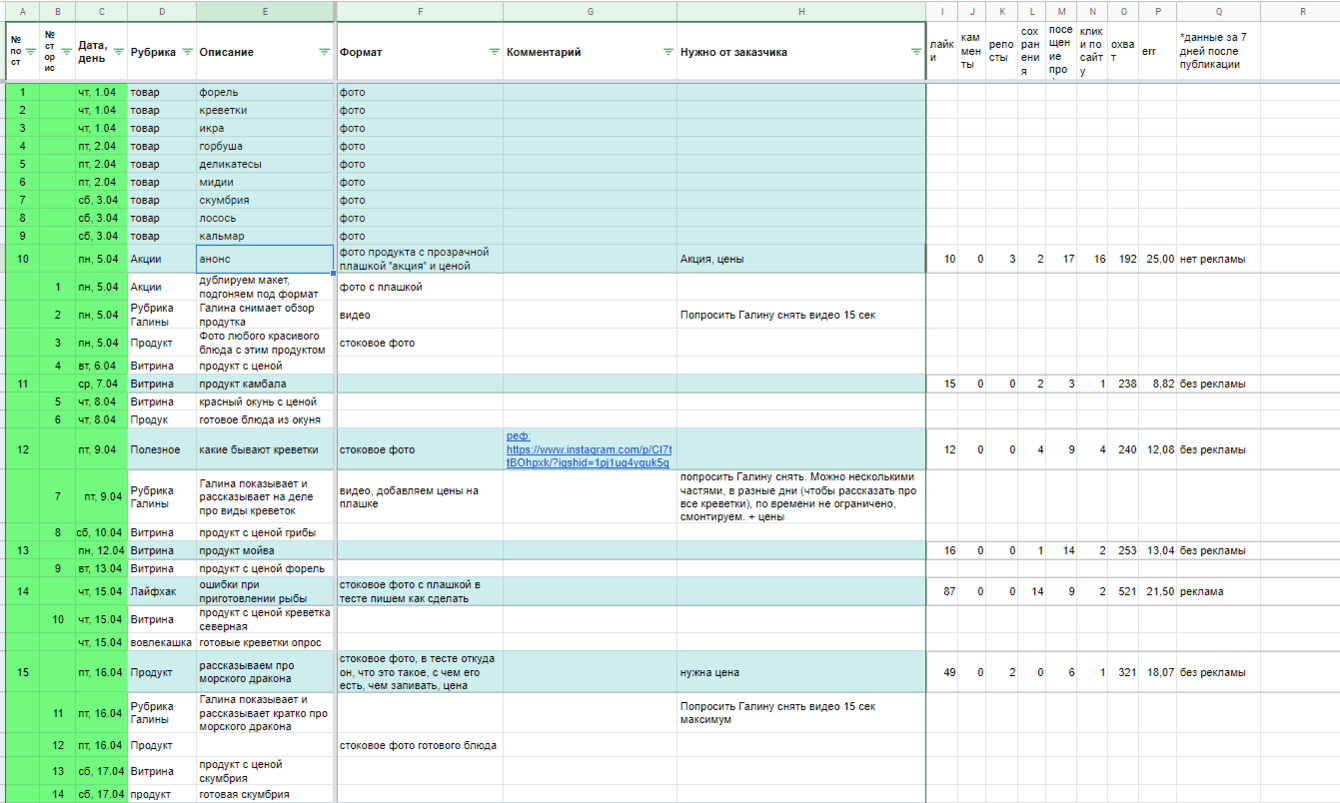Open the filter dropdown for Комментарий column
1340x803 pixels.
click(668, 52)
